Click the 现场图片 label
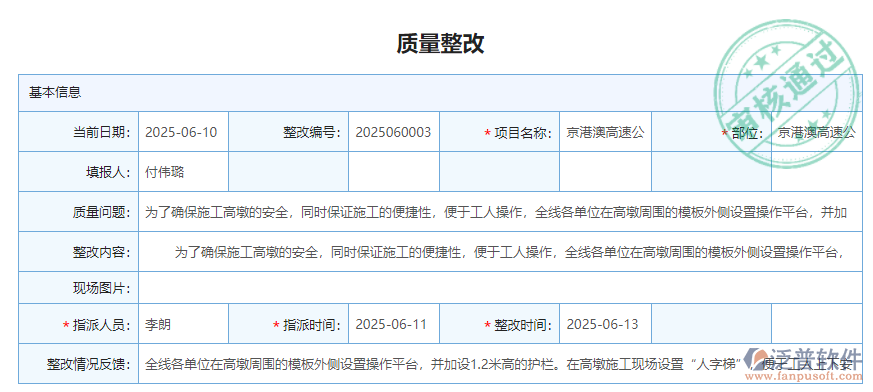This screenshot has height=392, width=873. tap(101, 288)
